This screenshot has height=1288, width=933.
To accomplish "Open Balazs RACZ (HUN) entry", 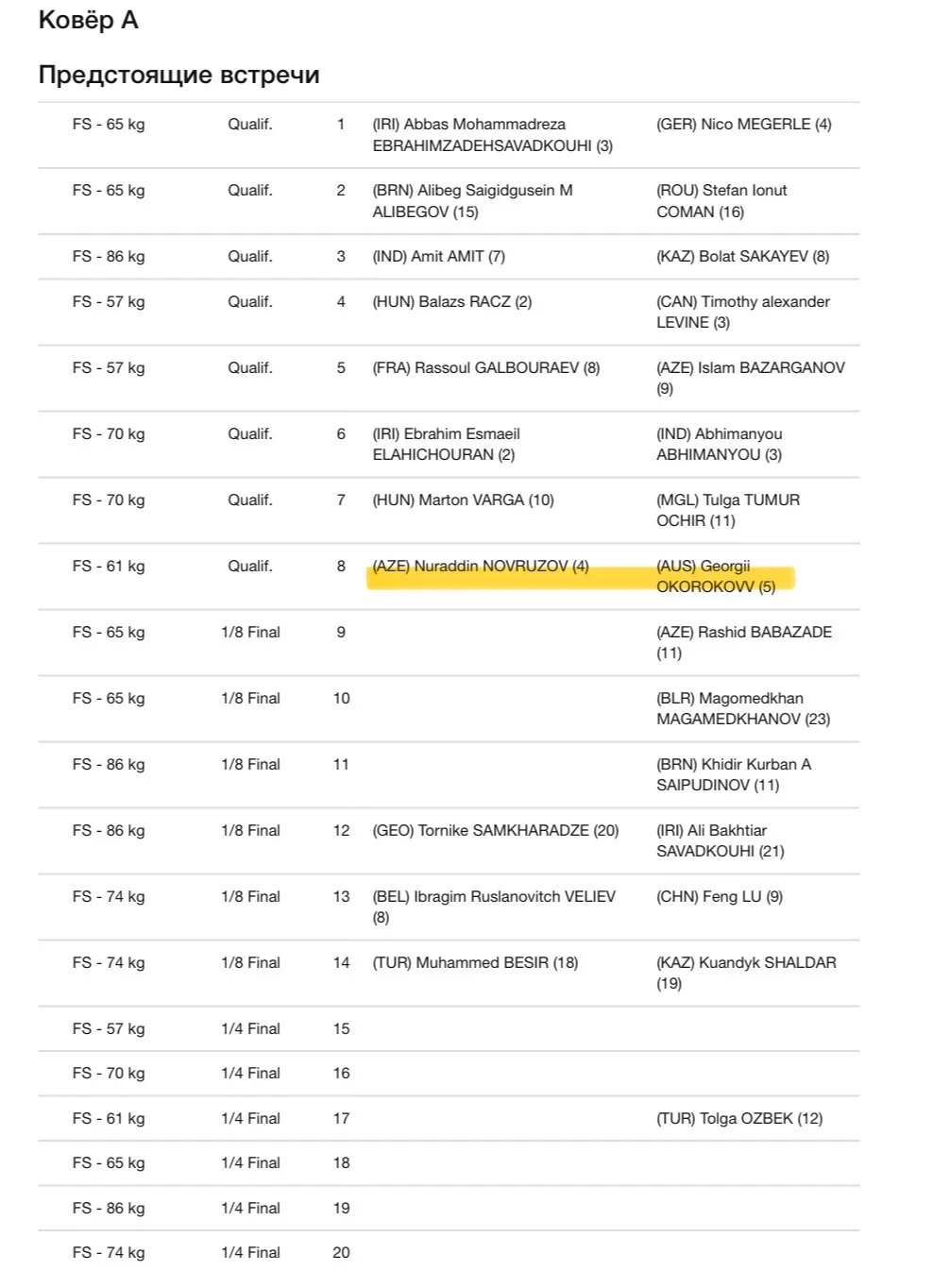I will (451, 301).
